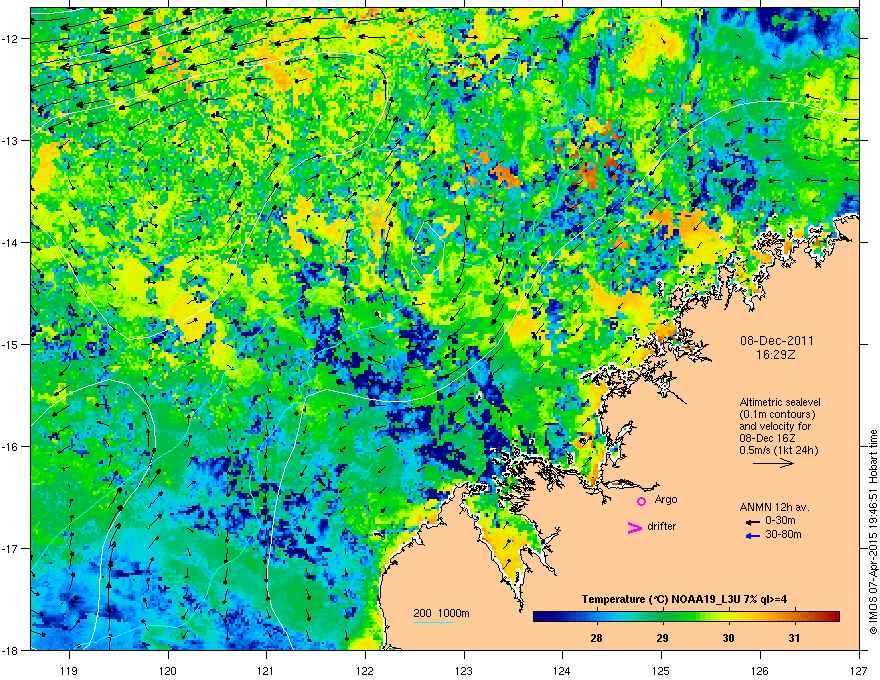The image size is (880, 680).
Task: Click longitude label 122 on bottom axis
Action: (x=365, y=670)
